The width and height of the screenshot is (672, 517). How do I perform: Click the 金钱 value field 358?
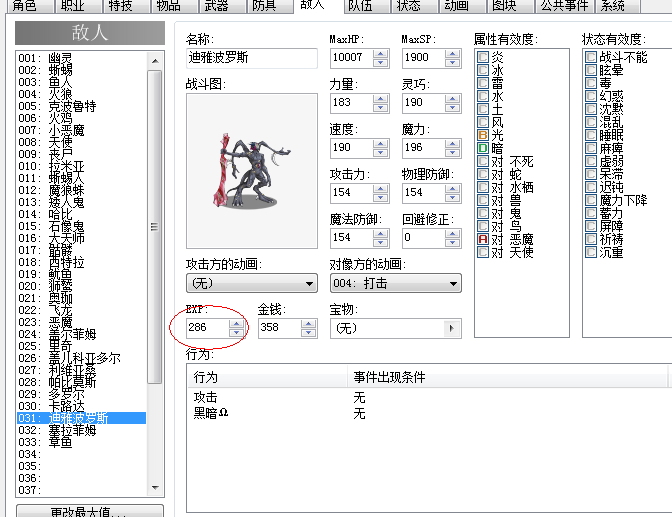click(279, 328)
